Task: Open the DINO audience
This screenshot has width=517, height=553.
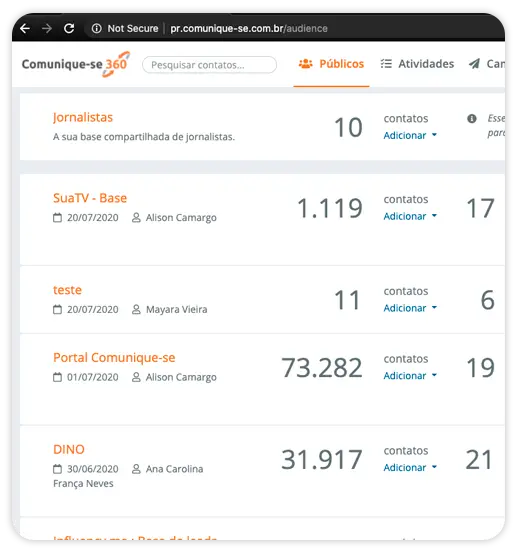Action: pyautogui.click(x=69, y=450)
